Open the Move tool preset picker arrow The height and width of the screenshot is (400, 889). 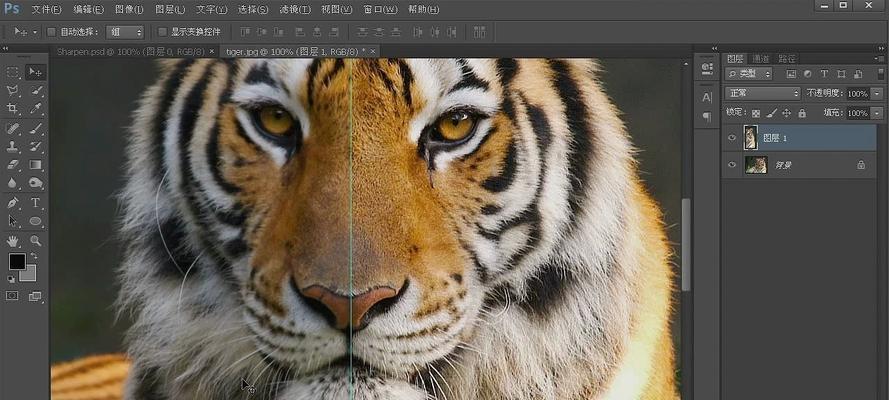[x=35, y=32]
